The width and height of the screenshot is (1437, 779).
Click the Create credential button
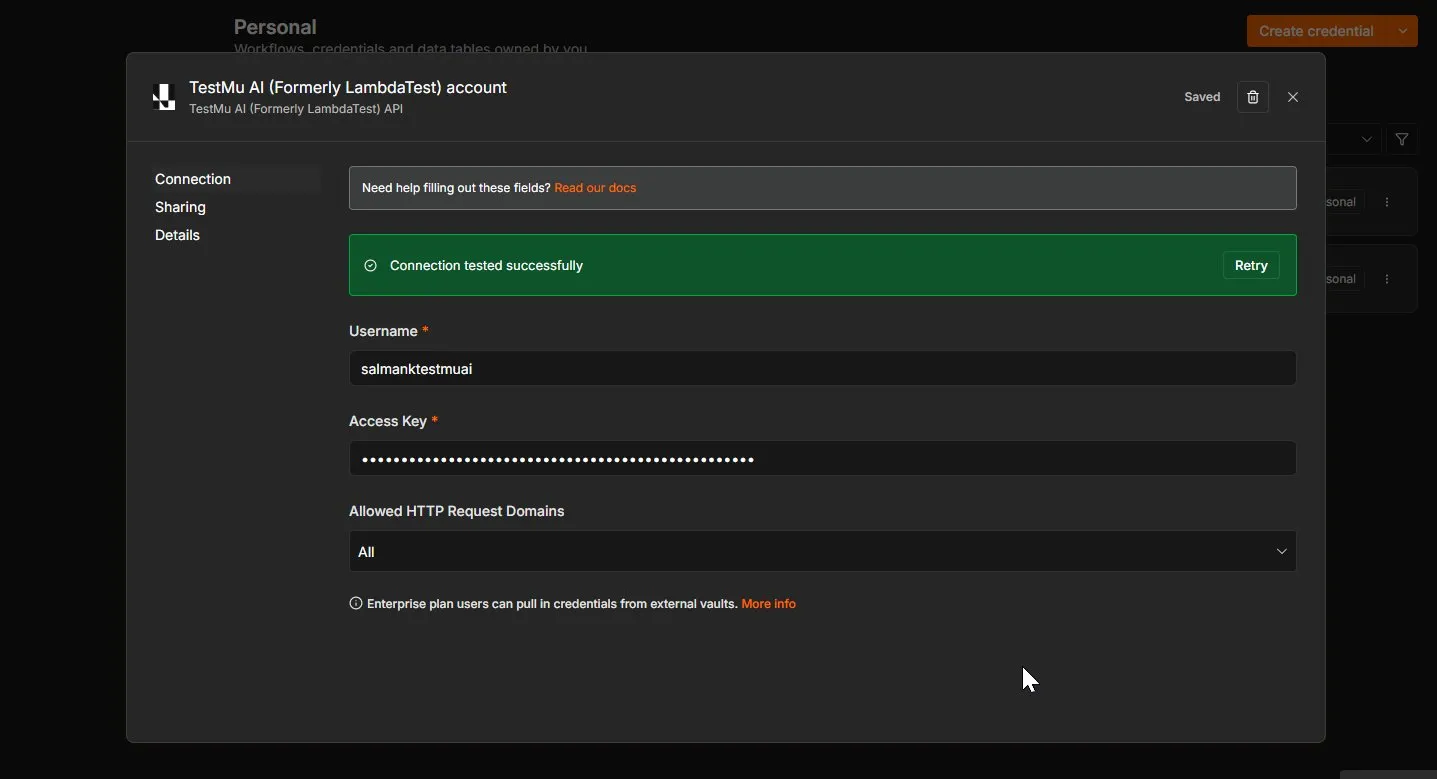pyautogui.click(x=1316, y=31)
